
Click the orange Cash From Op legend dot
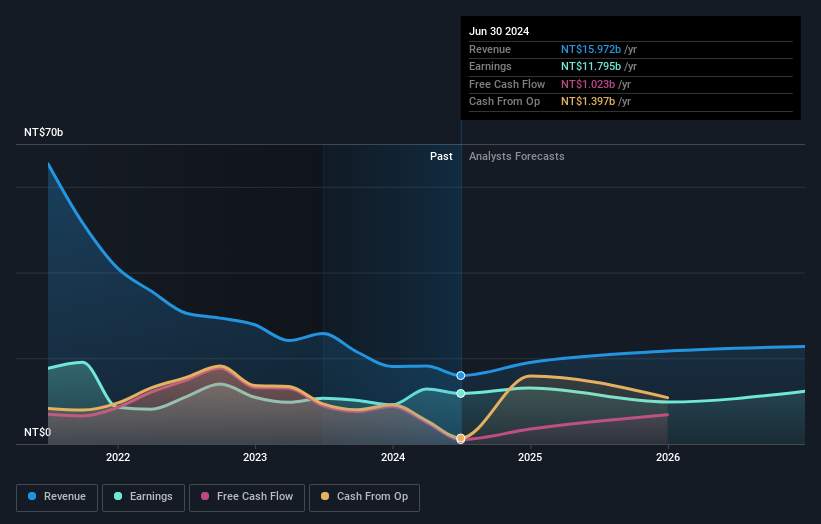[325, 496]
